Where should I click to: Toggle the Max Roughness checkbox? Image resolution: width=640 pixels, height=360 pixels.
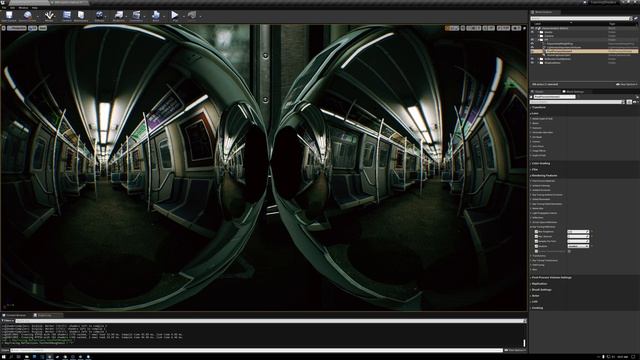click(x=536, y=231)
